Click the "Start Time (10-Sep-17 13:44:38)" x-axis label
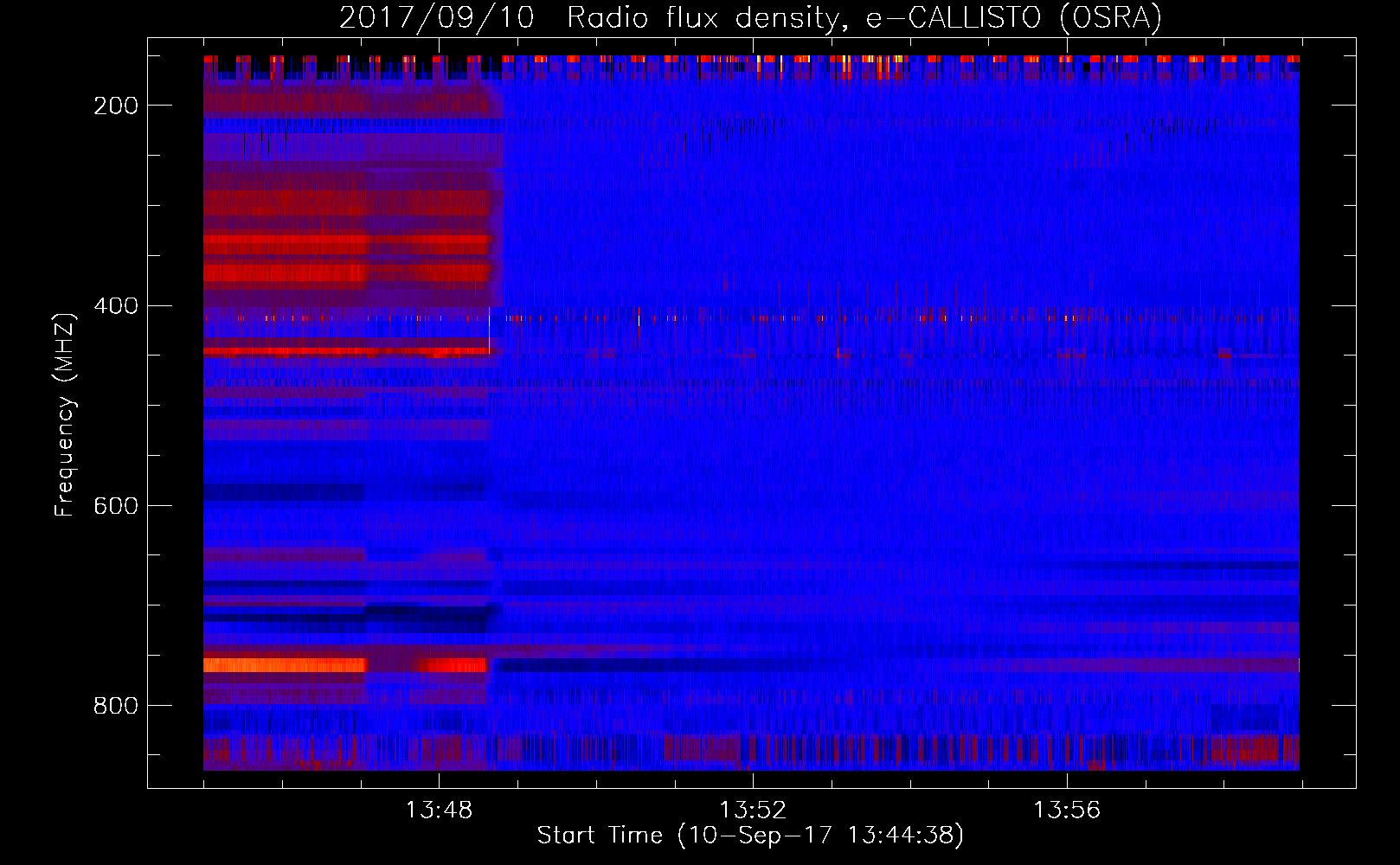1400x865 pixels. (x=750, y=836)
